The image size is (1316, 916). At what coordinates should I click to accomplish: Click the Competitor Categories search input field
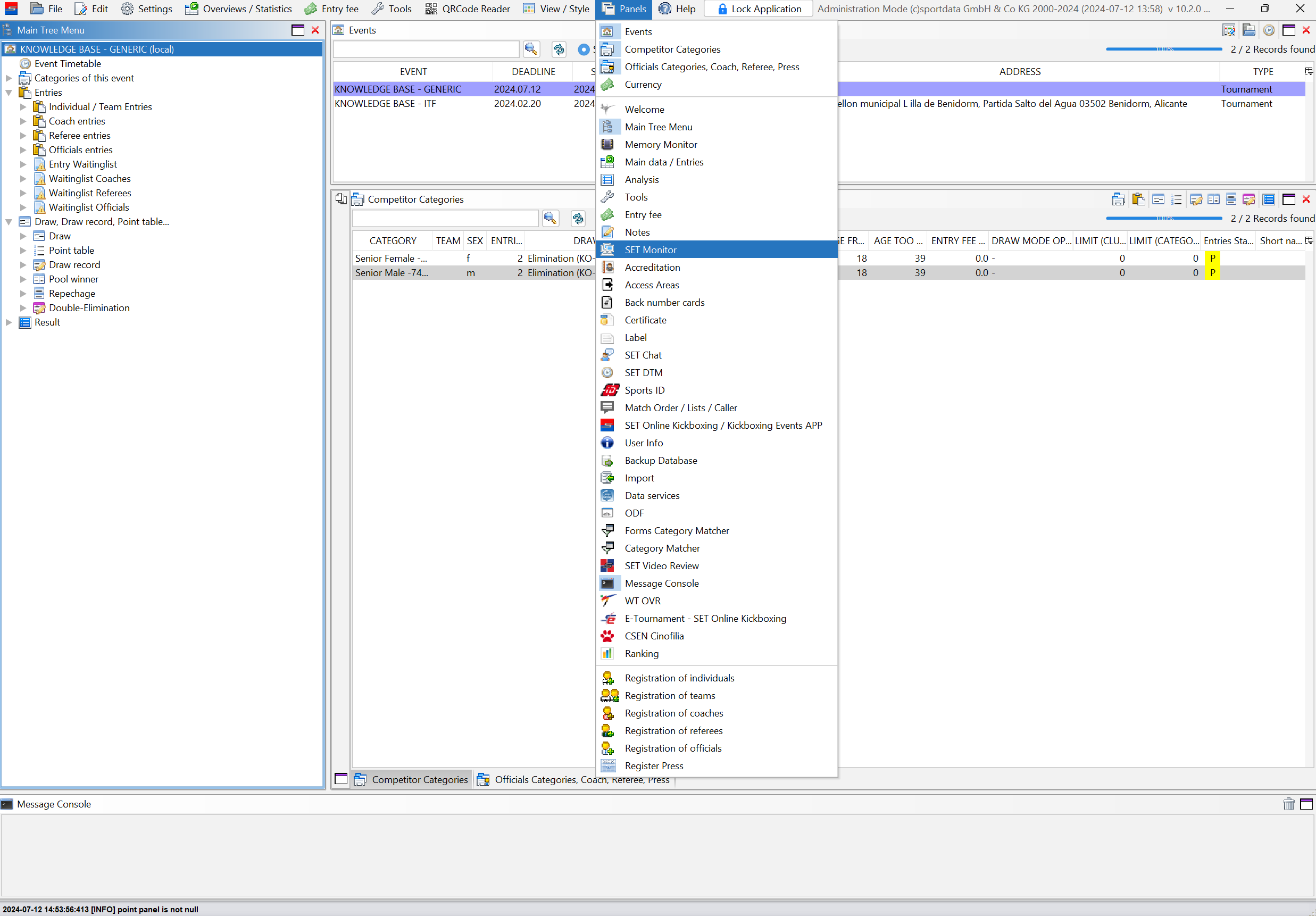[445, 219]
